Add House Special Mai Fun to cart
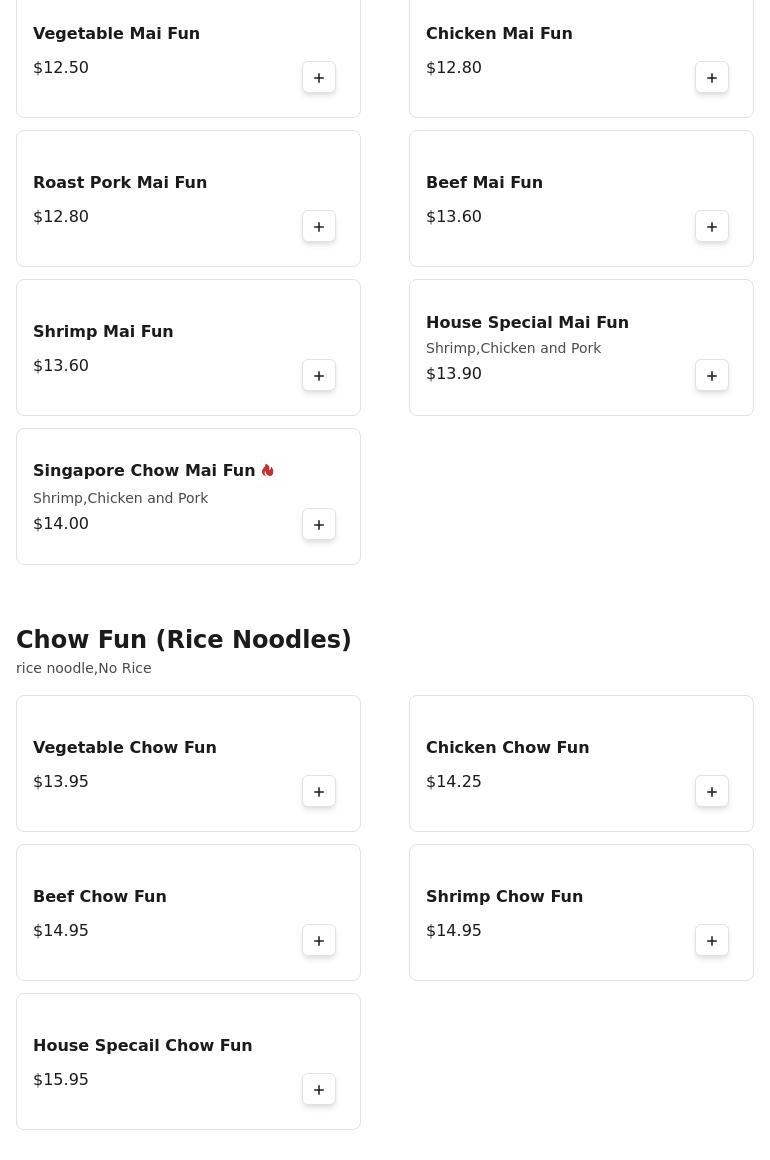This screenshot has width=770, height=1160. [712, 376]
